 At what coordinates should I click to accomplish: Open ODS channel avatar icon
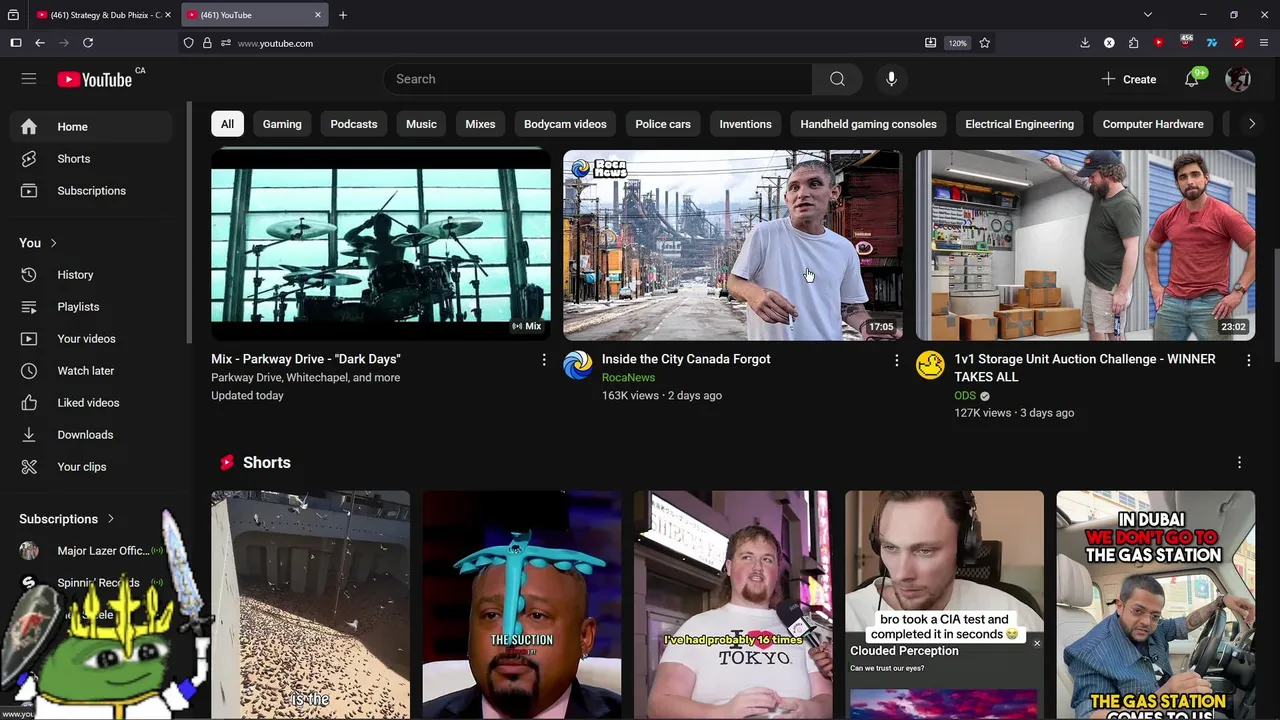coord(930,365)
